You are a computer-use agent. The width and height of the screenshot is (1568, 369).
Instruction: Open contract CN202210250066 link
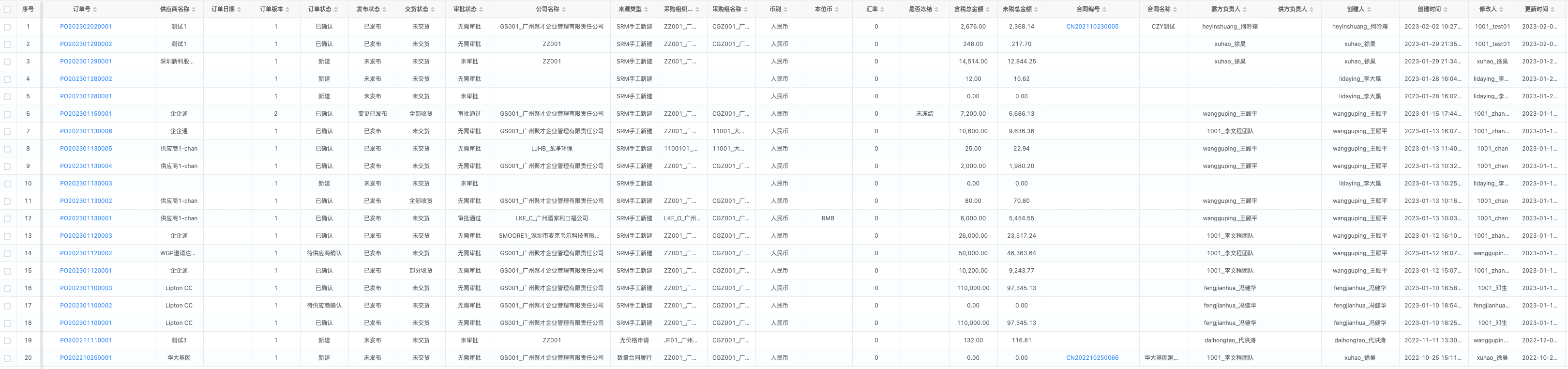pyautogui.click(x=1092, y=358)
